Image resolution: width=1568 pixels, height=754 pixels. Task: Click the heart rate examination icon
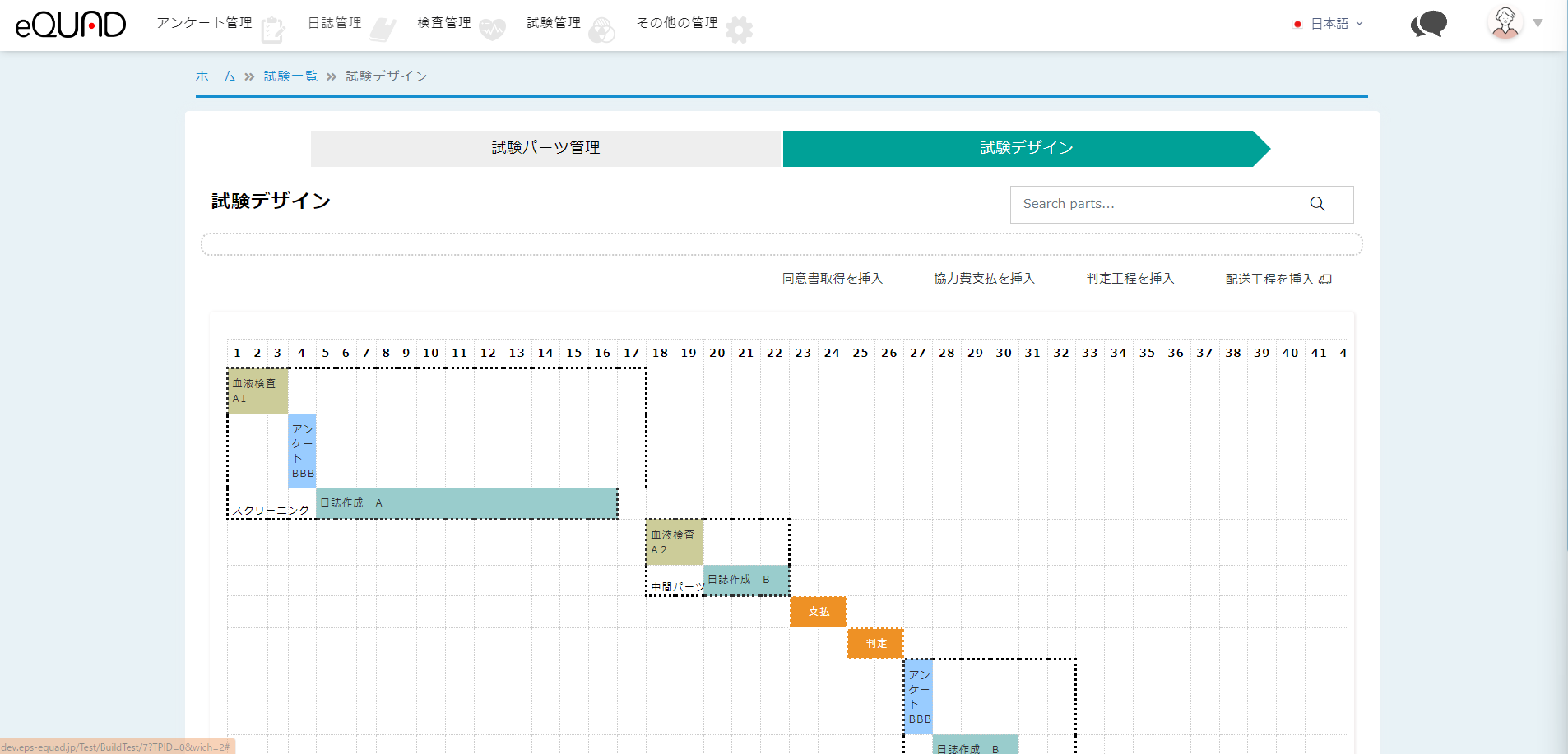pyautogui.click(x=492, y=30)
